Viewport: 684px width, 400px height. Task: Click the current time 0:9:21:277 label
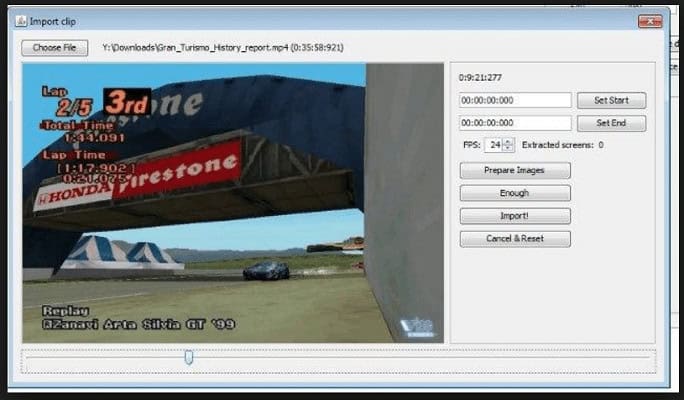(480, 78)
